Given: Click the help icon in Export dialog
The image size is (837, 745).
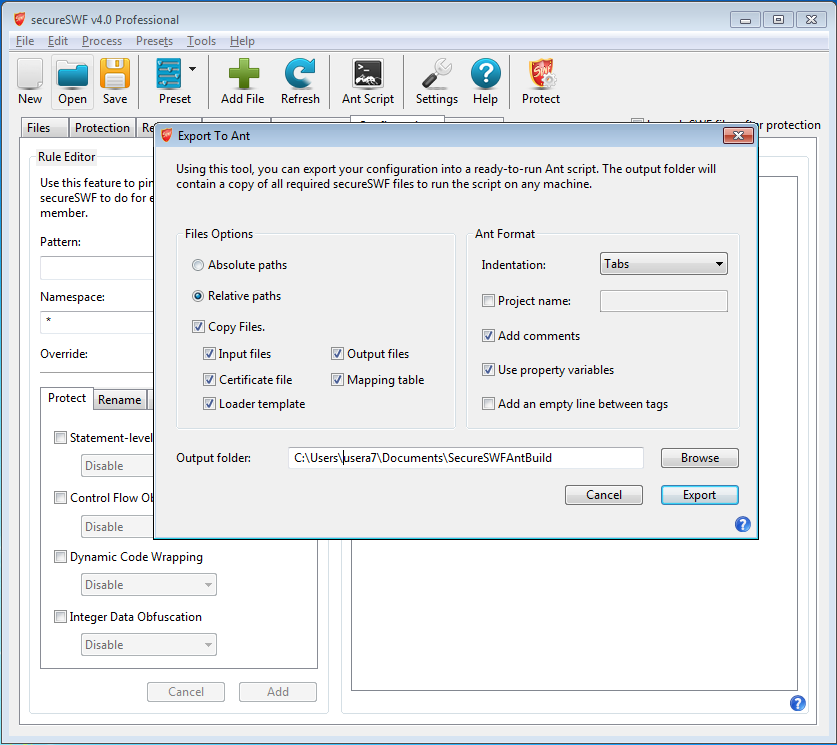Looking at the screenshot, I should click(742, 524).
